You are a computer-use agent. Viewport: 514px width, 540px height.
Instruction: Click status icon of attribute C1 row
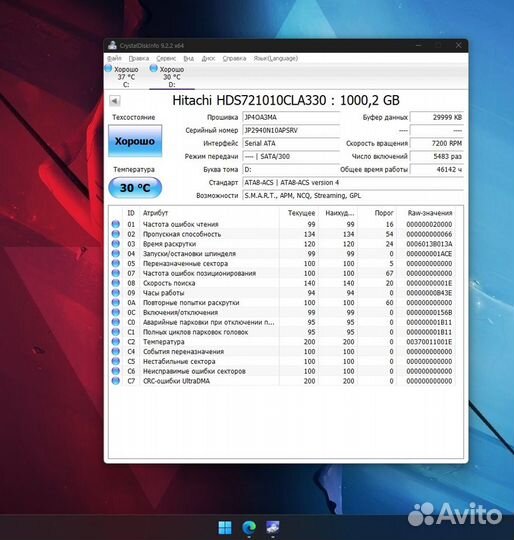(x=116, y=332)
